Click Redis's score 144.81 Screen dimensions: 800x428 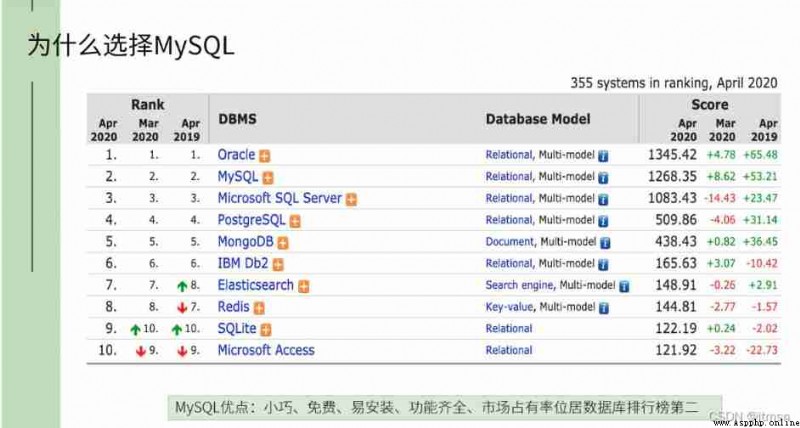click(676, 307)
